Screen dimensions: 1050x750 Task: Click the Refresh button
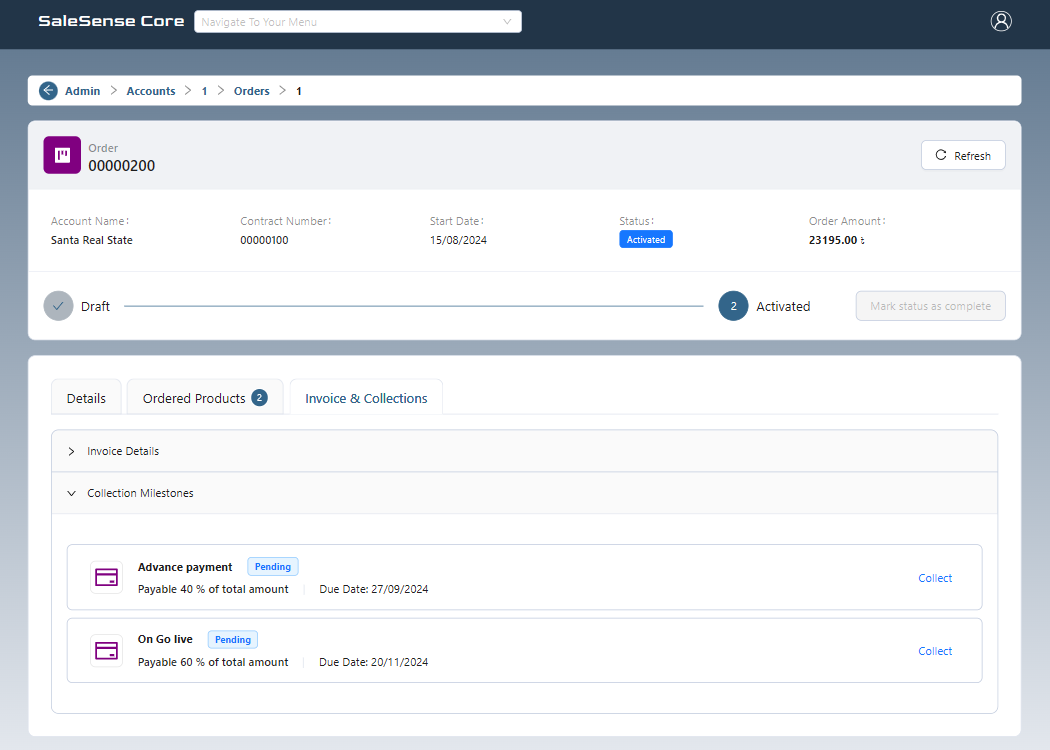[963, 155]
